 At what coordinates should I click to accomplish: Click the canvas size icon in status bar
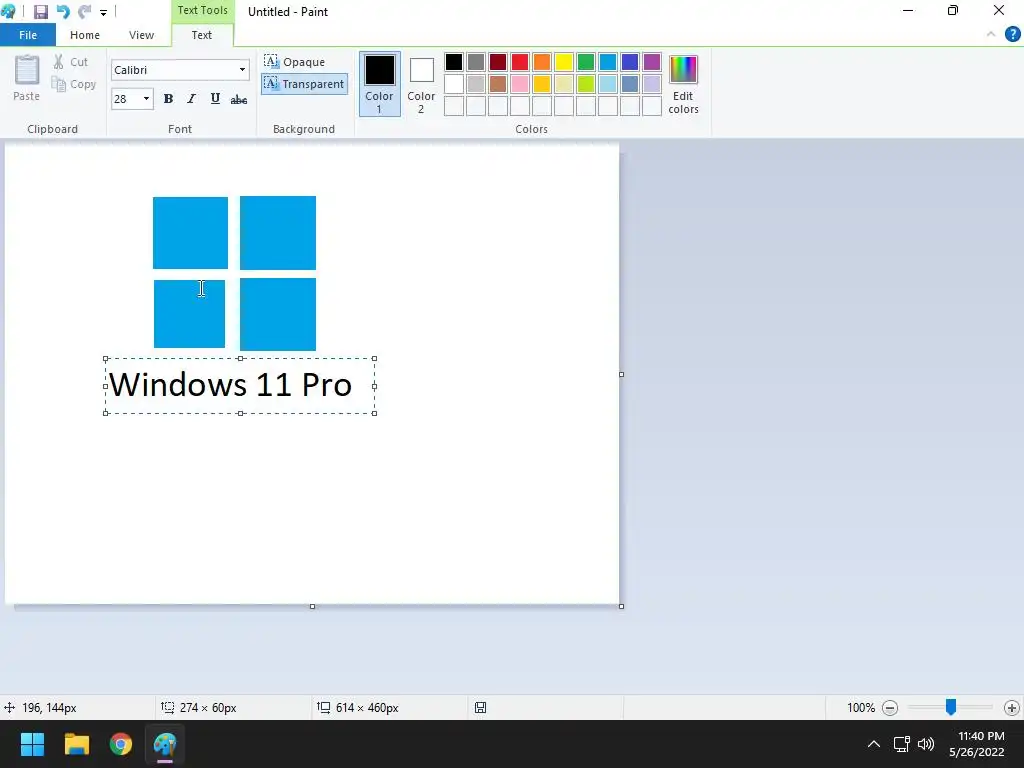[323, 707]
